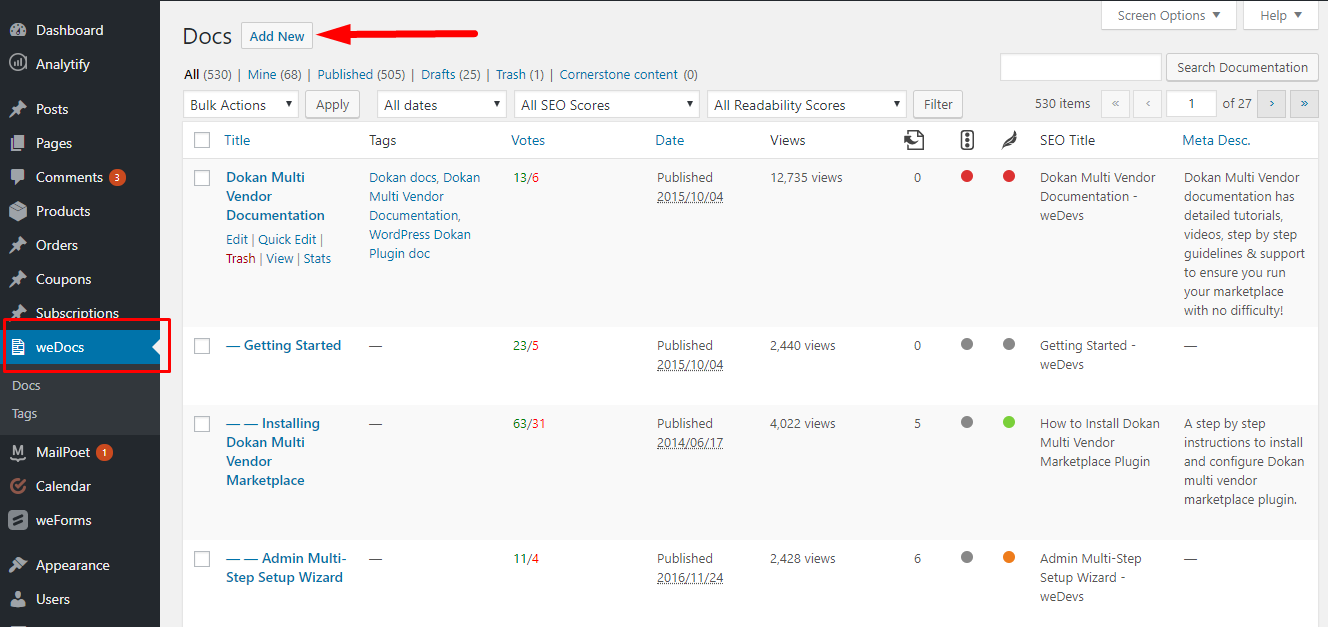Screen dimensions: 1328x627
Task: Sort by readability feather icon
Action: coord(1009,140)
